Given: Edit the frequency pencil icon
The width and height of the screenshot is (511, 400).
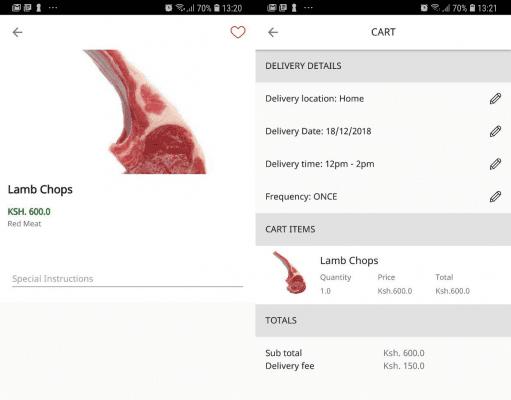Looking at the screenshot, I should [x=495, y=197].
